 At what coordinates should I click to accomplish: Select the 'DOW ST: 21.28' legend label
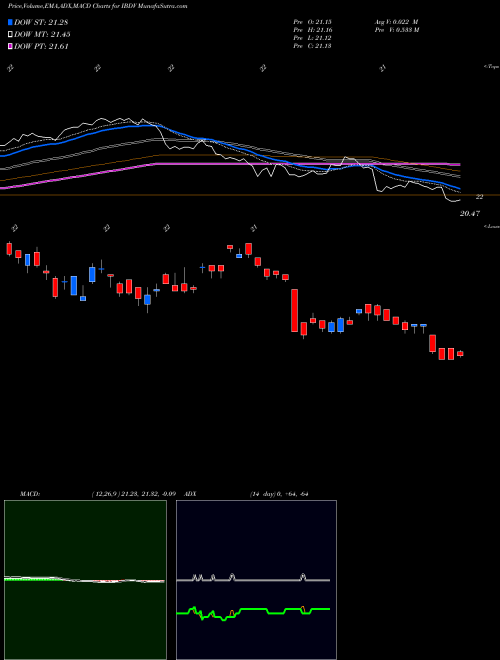pyautogui.click(x=41, y=22)
